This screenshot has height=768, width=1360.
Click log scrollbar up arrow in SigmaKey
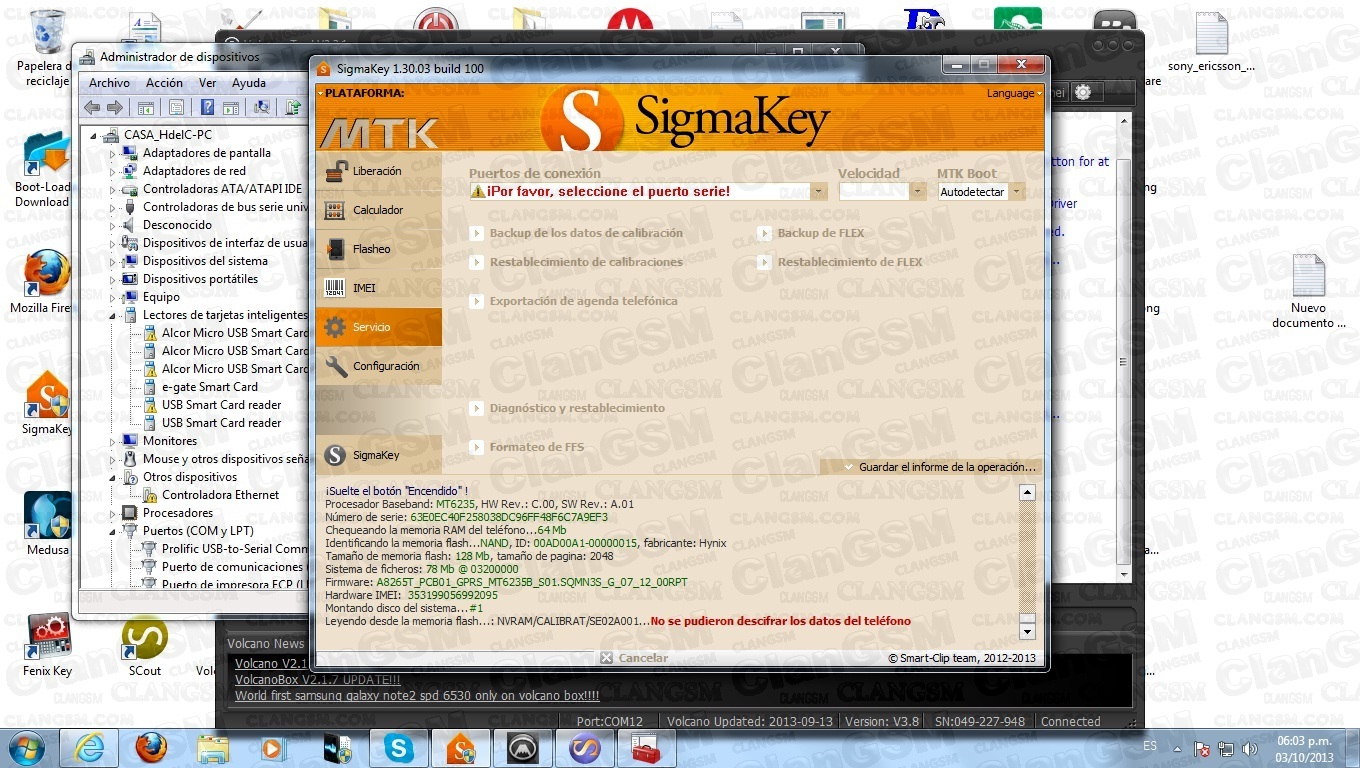pyautogui.click(x=1027, y=492)
